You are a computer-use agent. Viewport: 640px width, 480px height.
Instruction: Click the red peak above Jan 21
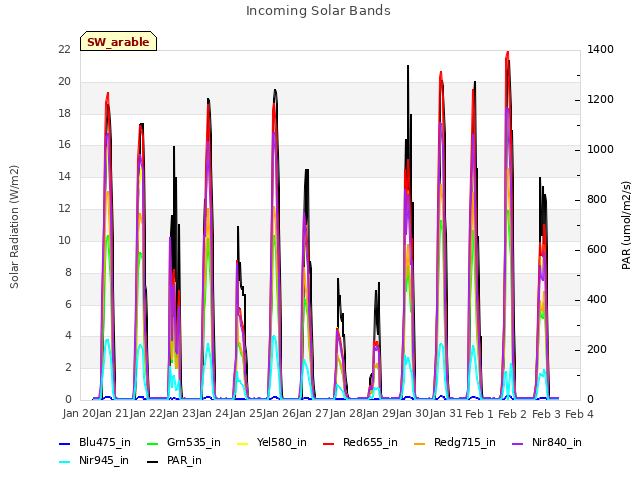(x=108, y=94)
